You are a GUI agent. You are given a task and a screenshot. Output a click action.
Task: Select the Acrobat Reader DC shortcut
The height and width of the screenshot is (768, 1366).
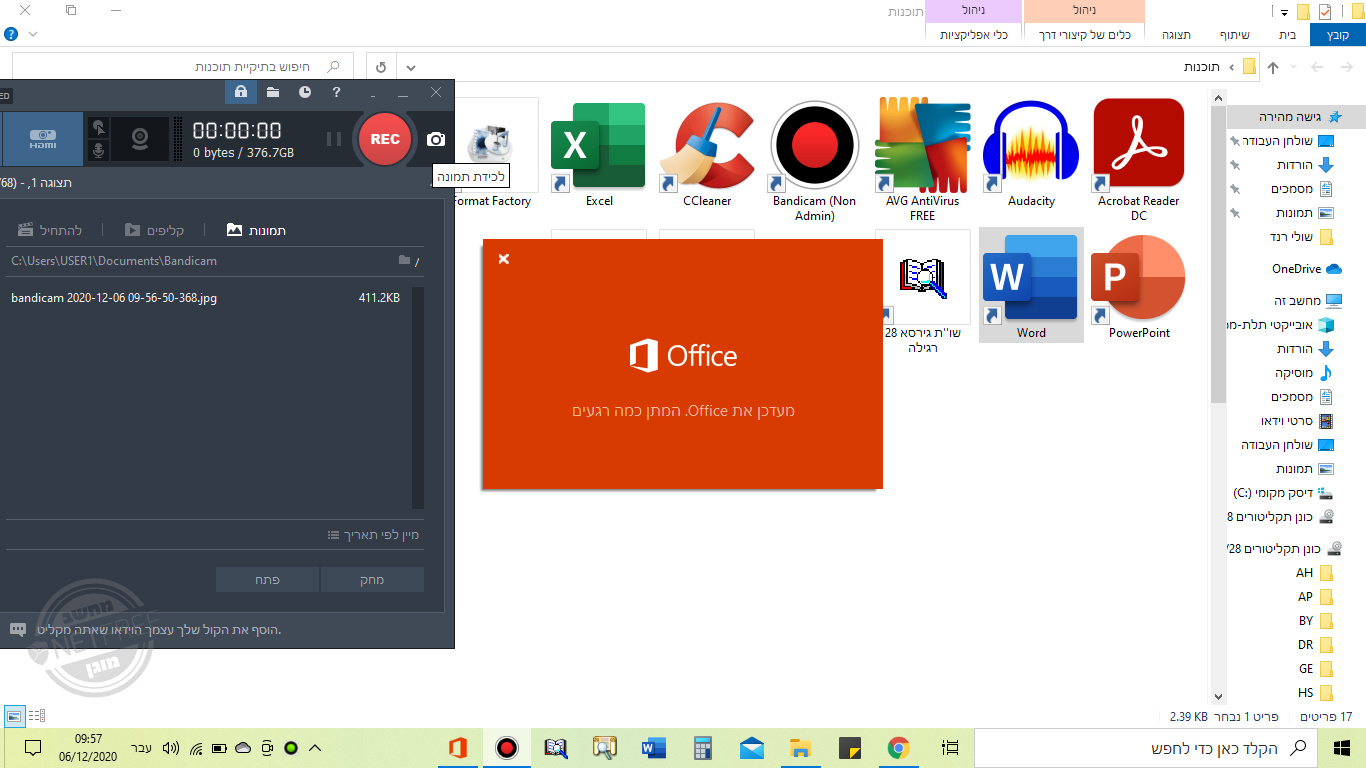[x=1139, y=161]
